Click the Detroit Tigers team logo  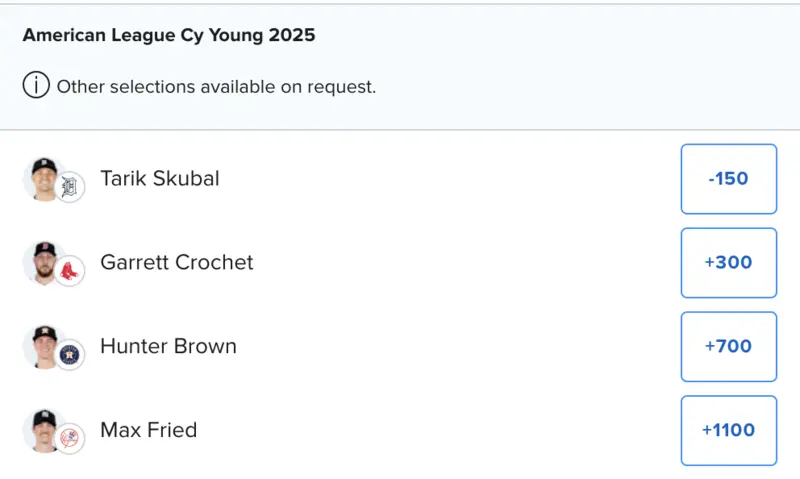pyautogui.click(x=69, y=187)
